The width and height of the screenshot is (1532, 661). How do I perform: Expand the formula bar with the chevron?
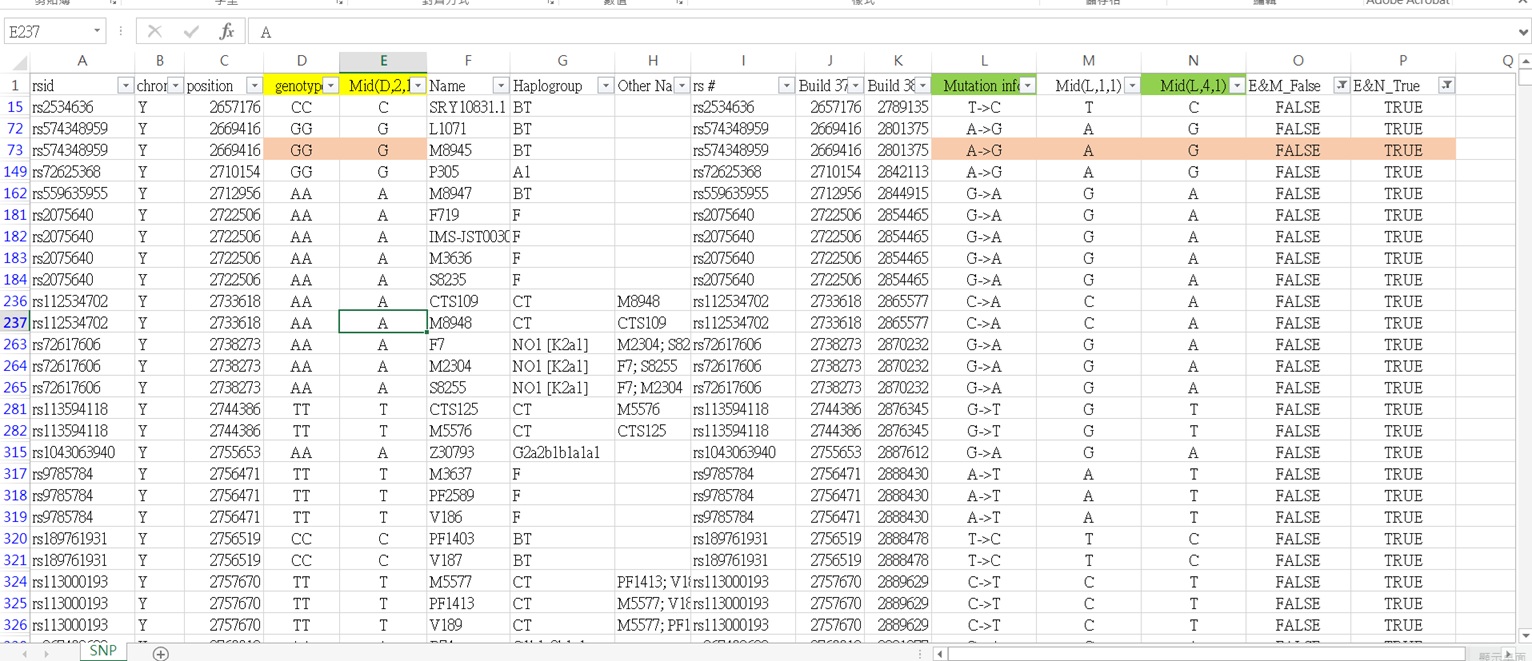(1522, 32)
